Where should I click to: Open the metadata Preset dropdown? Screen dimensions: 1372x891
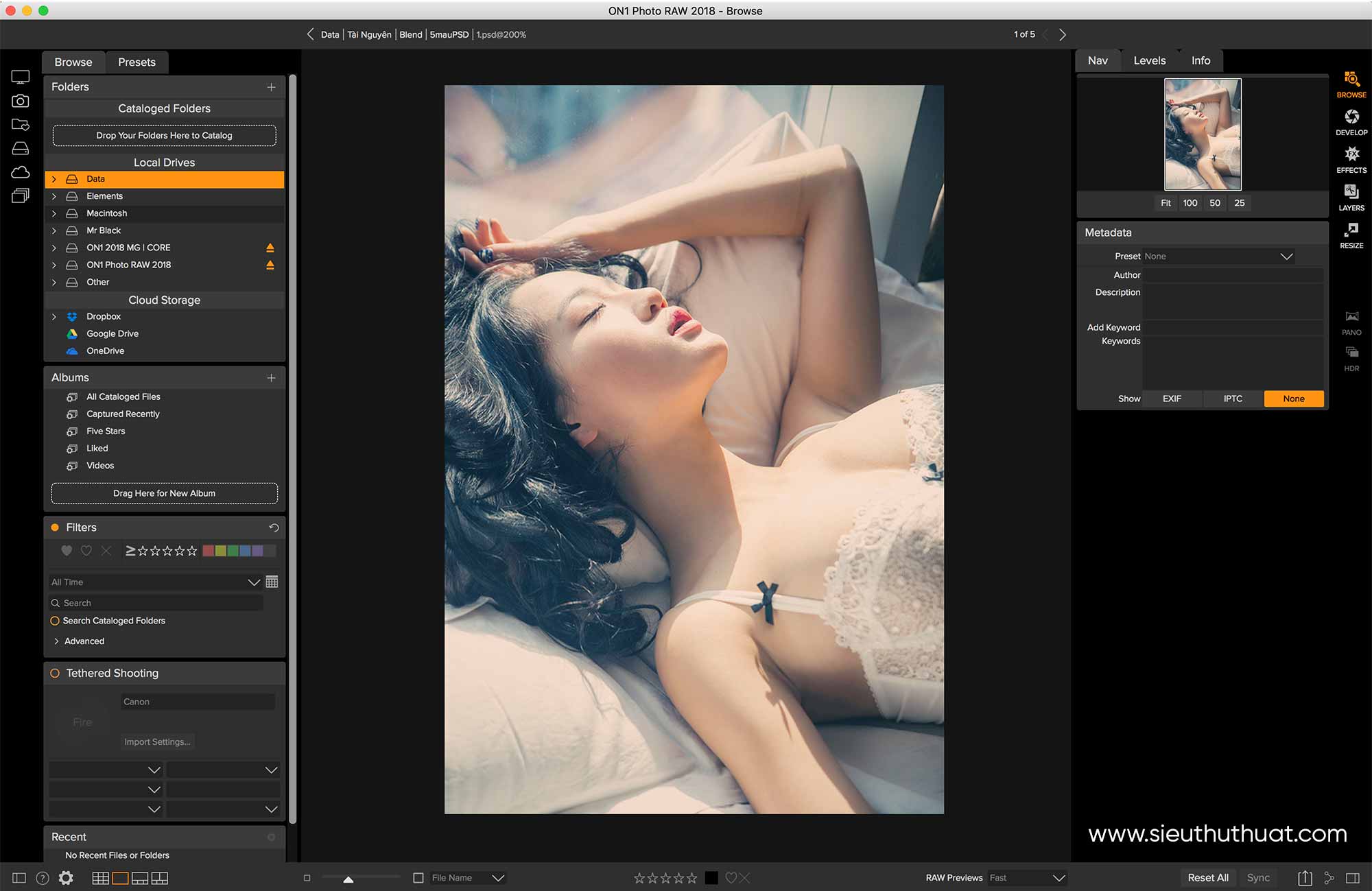(1218, 257)
